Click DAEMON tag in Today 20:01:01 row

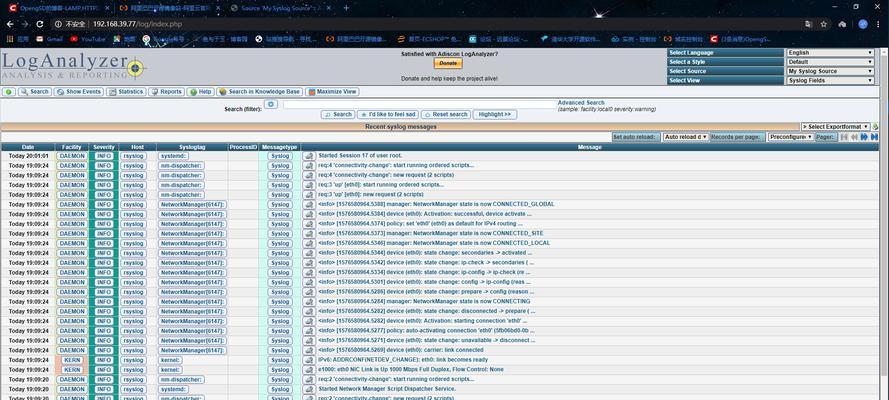point(72,156)
